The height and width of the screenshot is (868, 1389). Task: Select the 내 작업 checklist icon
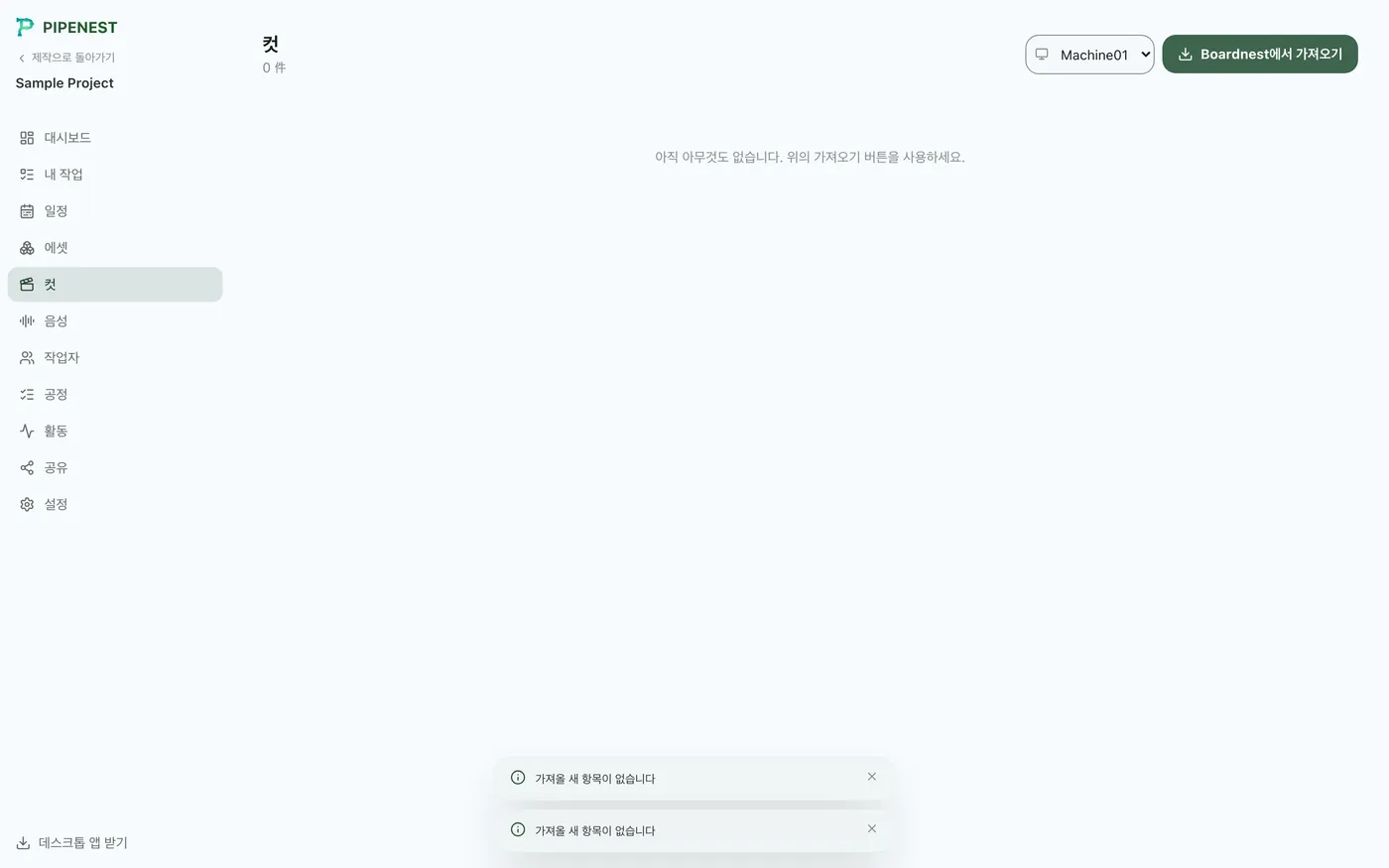[x=27, y=175]
